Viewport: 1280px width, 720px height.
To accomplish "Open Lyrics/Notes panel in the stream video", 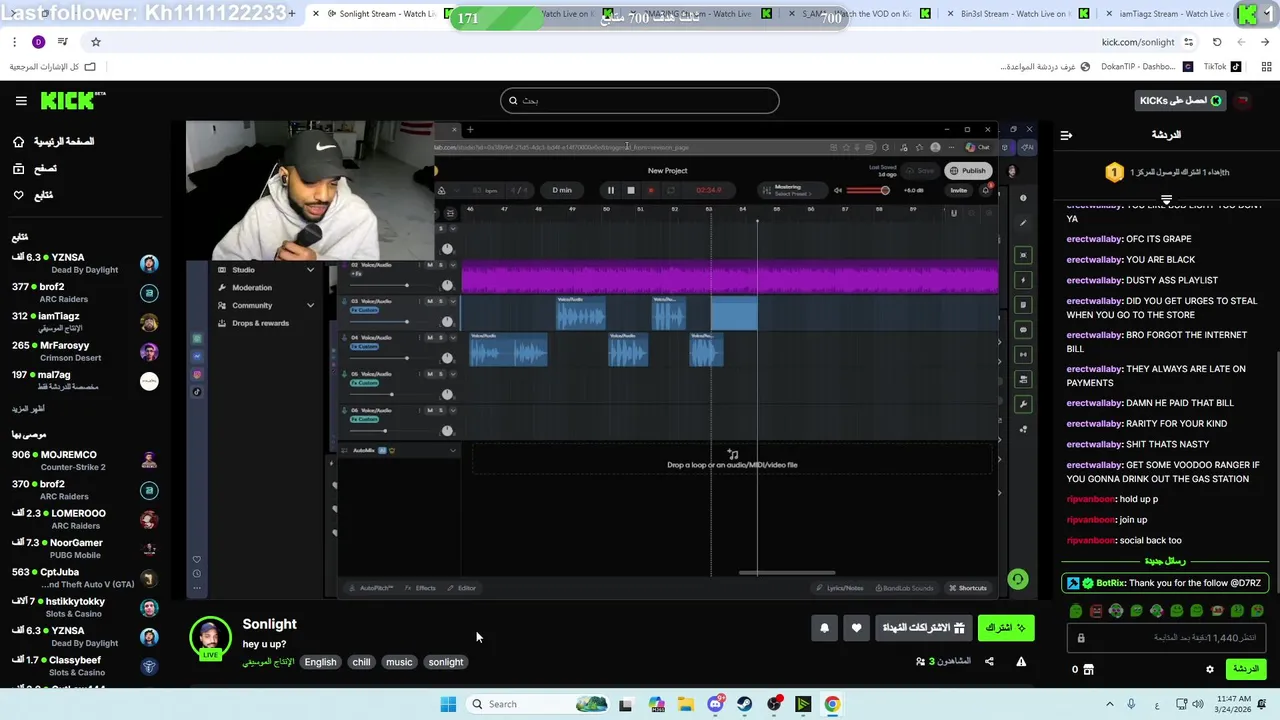I will [x=839, y=588].
